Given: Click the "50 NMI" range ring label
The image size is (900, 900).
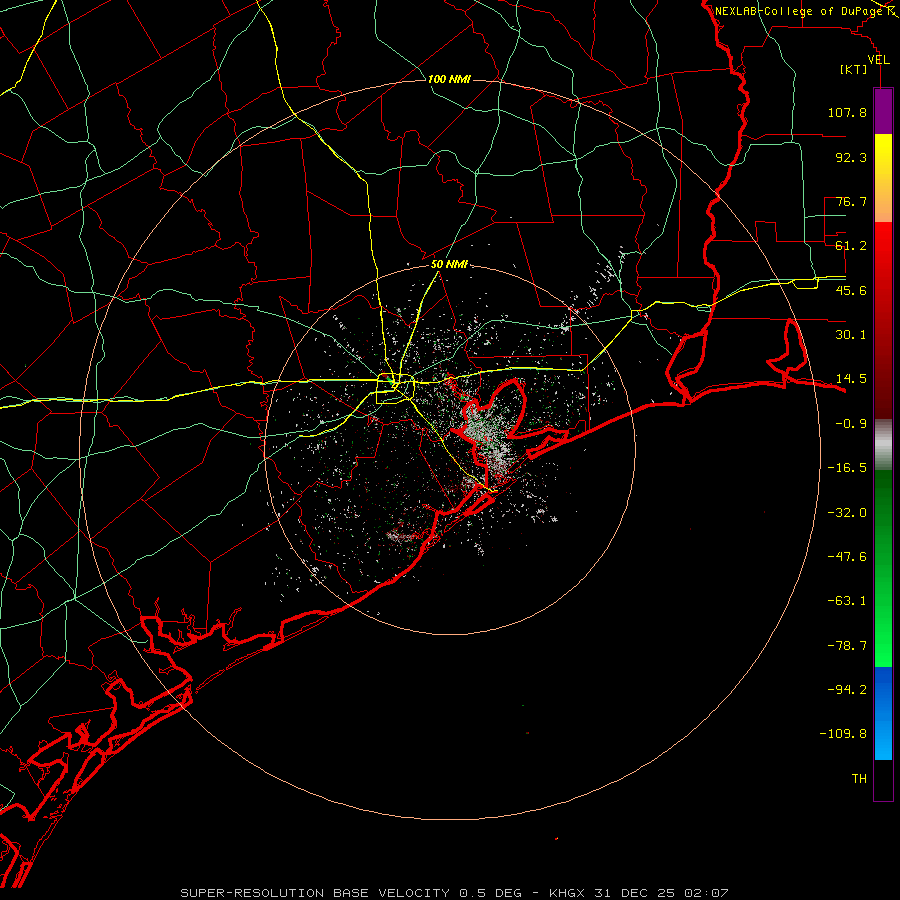Looking at the screenshot, I should pyautogui.click(x=449, y=265).
